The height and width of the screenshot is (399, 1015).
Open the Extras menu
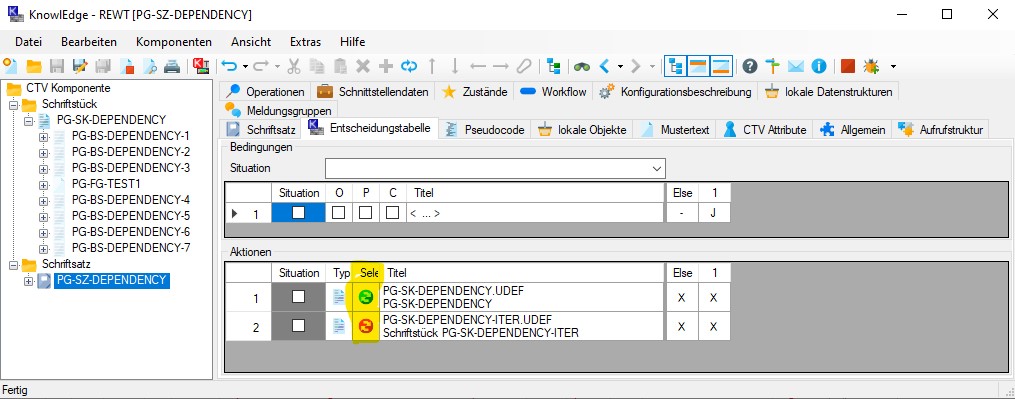coord(306,41)
